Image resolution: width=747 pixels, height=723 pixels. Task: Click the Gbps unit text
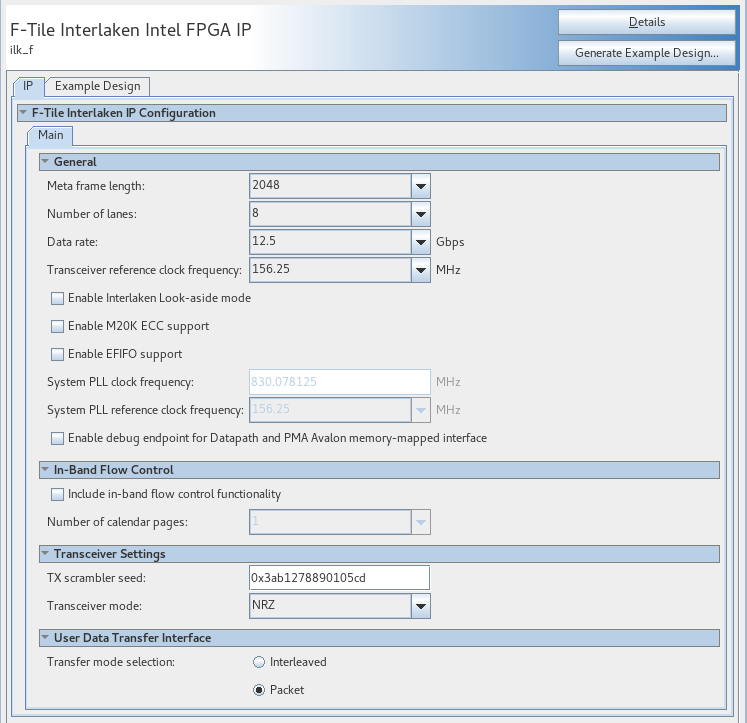(450, 242)
